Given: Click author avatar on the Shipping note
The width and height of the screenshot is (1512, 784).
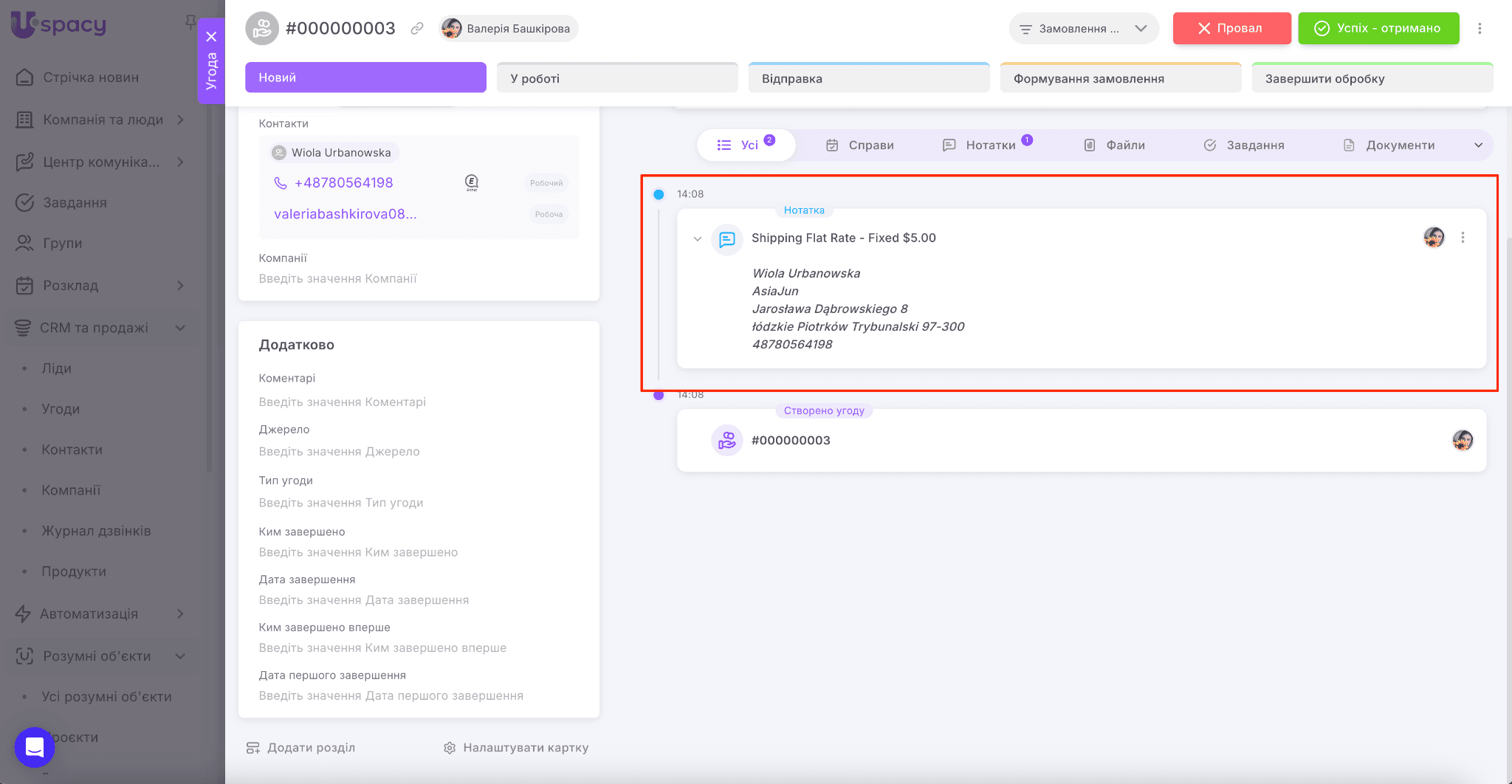Looking at the screenshot, I should tap(1434, 238).
